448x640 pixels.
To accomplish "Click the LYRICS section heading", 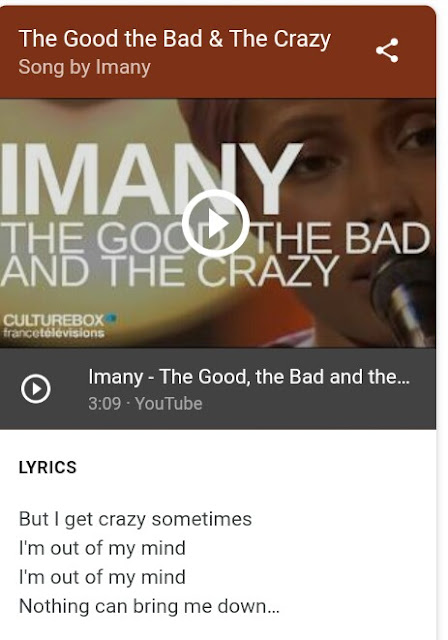I will (48, 467).
